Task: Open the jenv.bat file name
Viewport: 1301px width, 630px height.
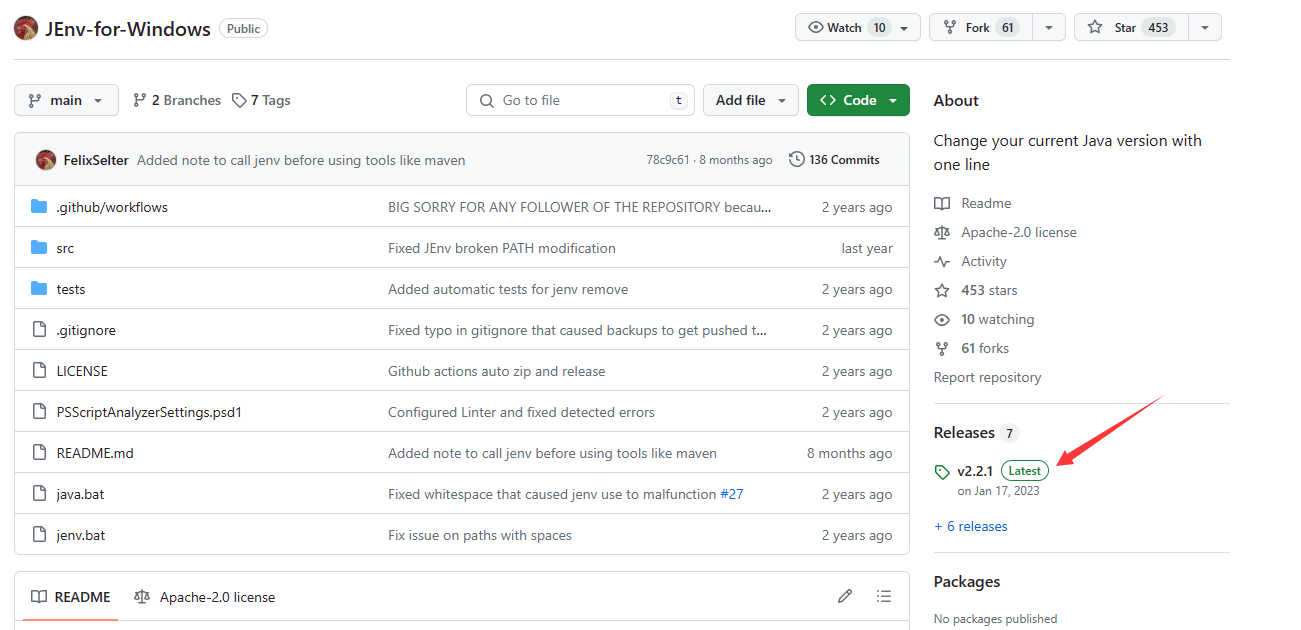Action: [81, 535]
